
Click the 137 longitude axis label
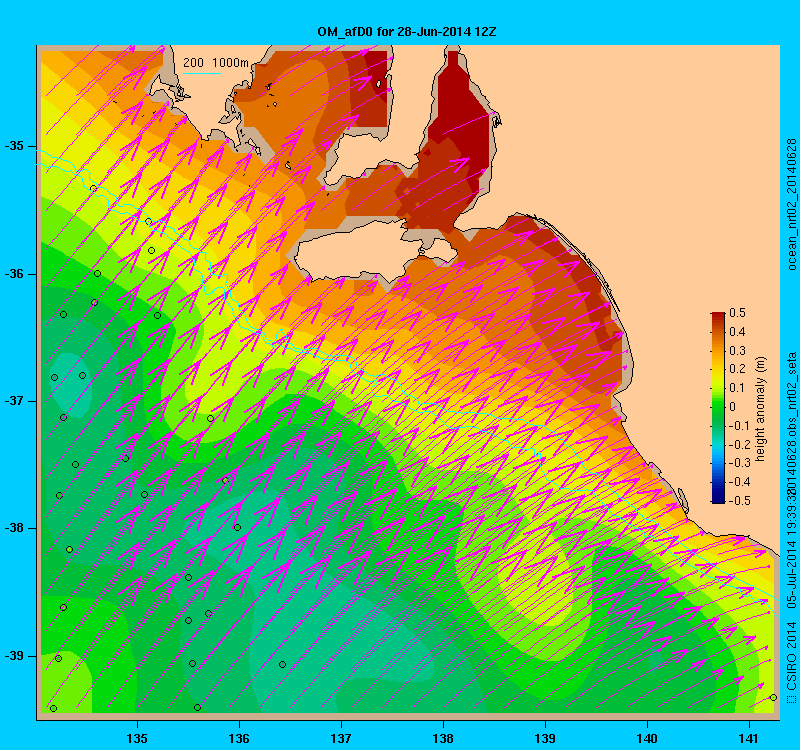tap(341, 739)
